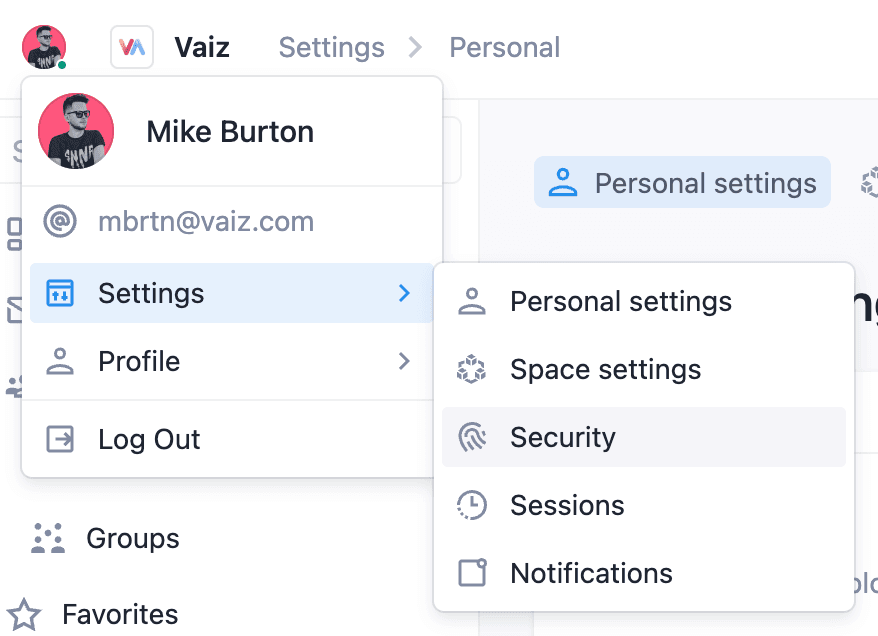Screen dimensions: 878x636
Task: Select Space settings menu entry
Action: click(605, 370)
